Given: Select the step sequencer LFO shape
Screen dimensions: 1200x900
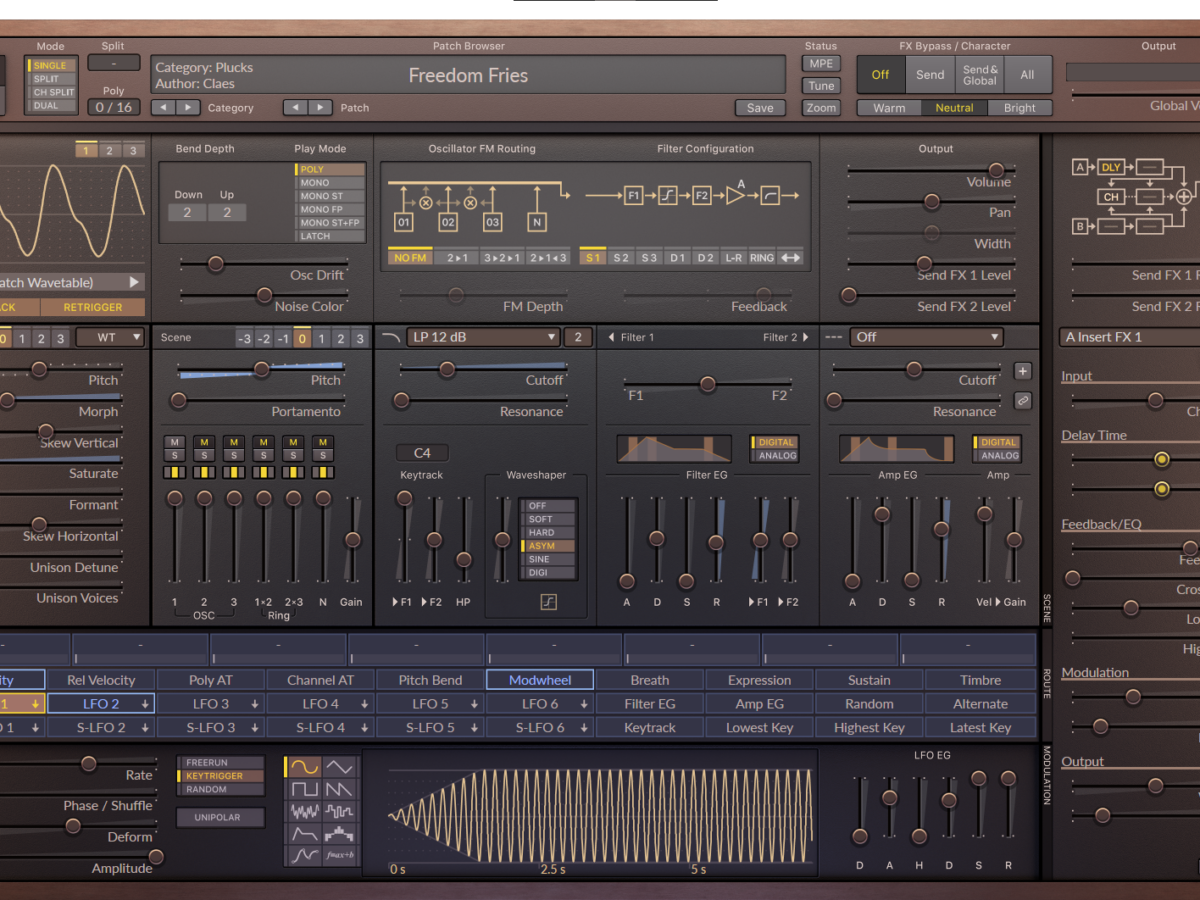Looking at the screenshot, I should click(x=339, y=833).
